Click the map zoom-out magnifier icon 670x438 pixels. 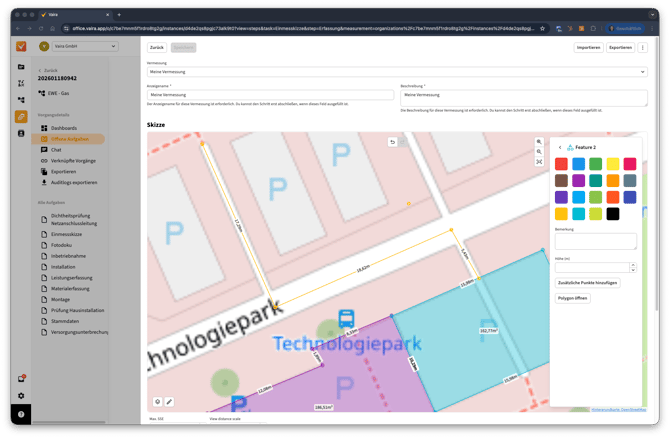[539, 152]
